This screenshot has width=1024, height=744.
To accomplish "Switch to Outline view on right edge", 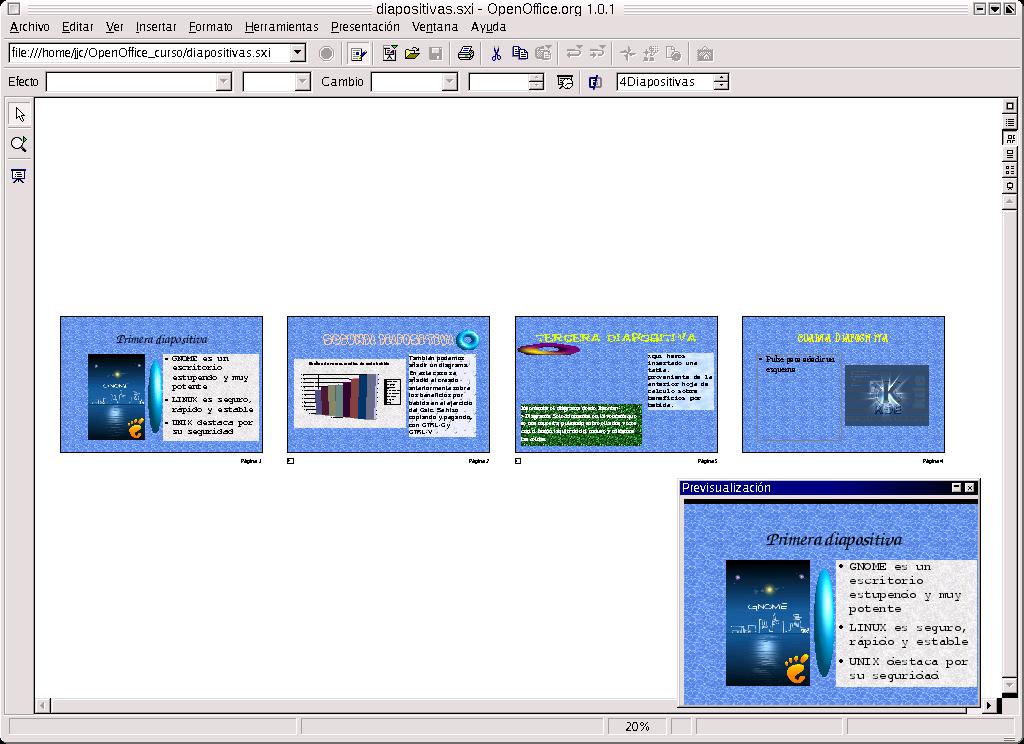I will tap(1010, 122).
